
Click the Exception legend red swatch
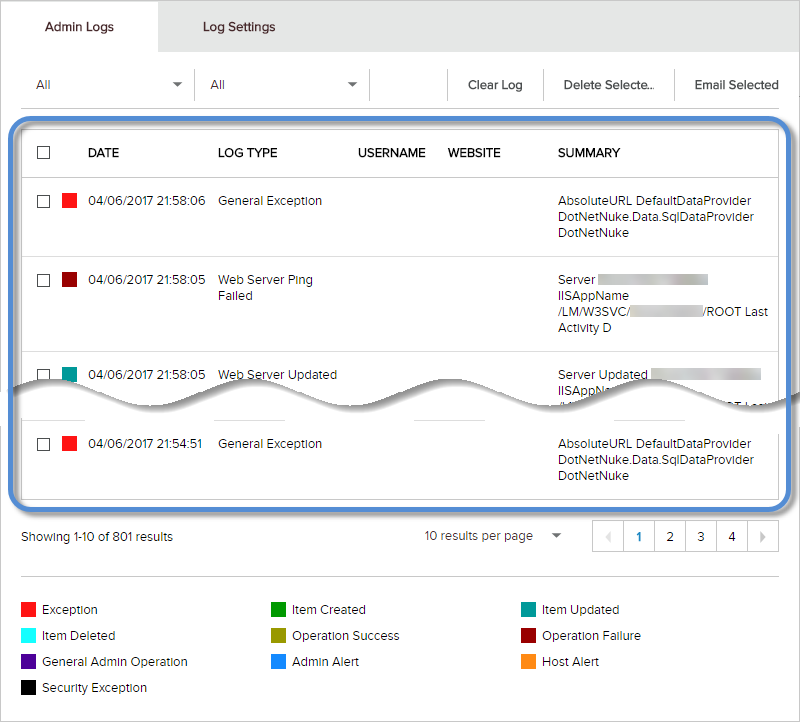point(29,609)
